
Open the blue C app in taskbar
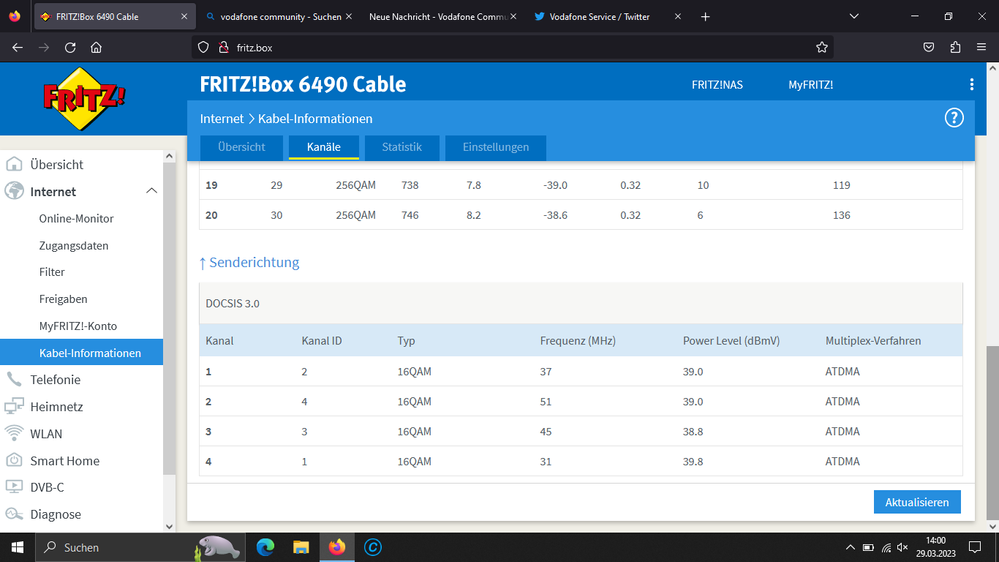point(373,547)
